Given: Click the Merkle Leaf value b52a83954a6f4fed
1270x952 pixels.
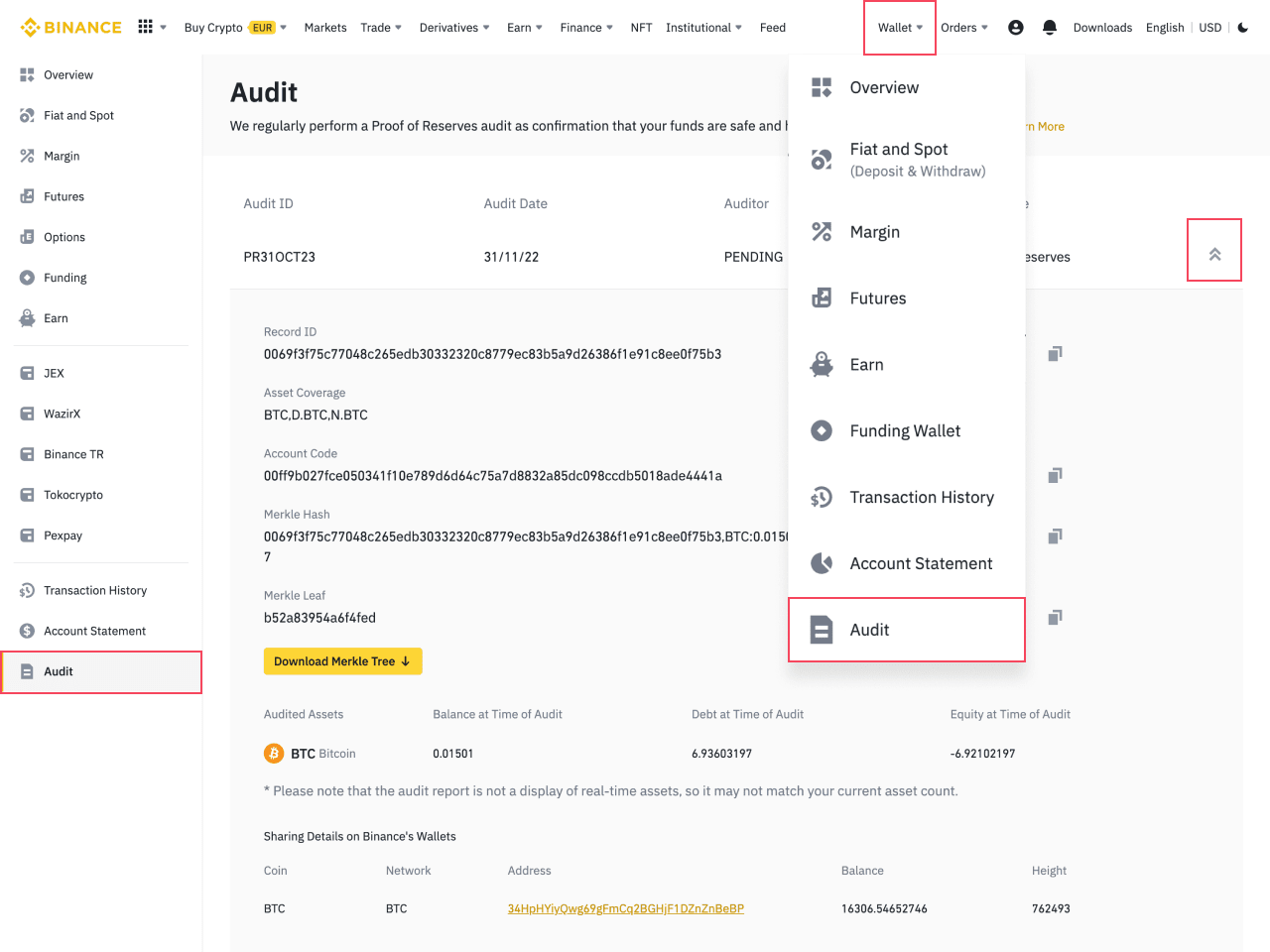Looking at the screenshot, I should point(319,618).
